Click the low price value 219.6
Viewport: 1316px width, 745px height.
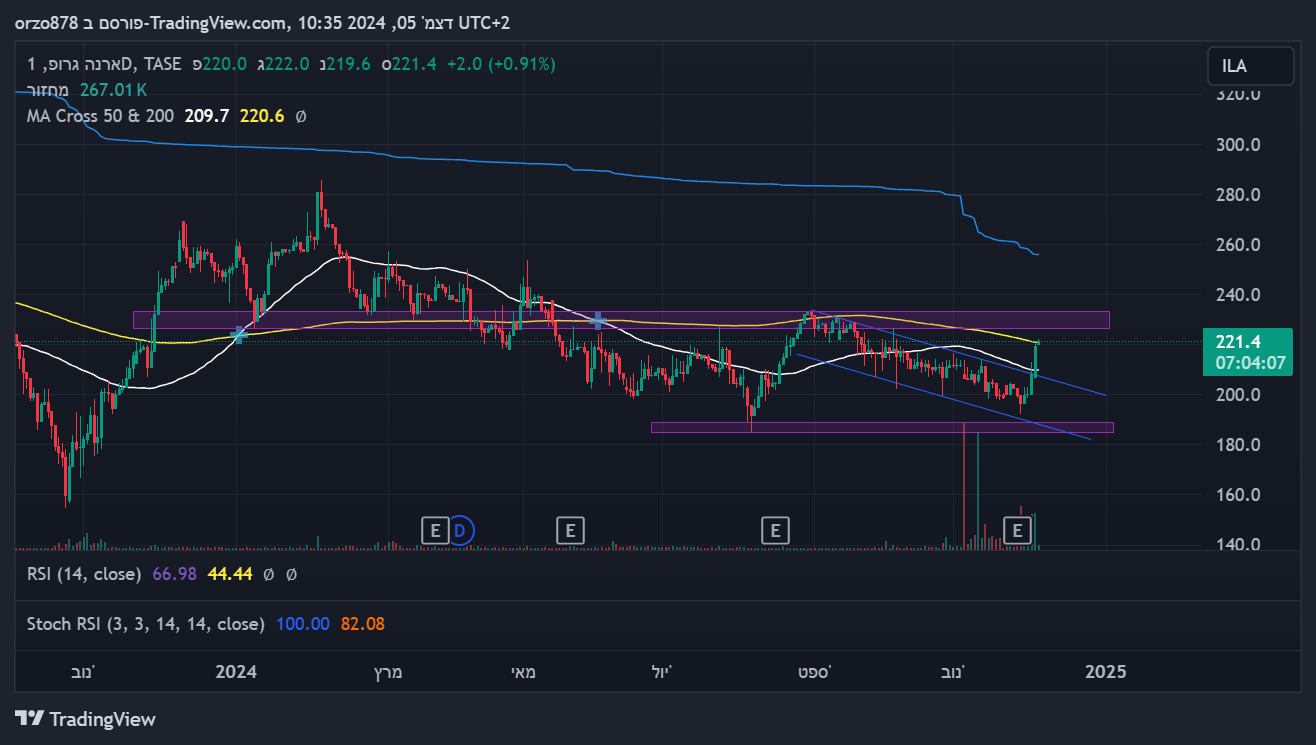(x=349, y=64)
